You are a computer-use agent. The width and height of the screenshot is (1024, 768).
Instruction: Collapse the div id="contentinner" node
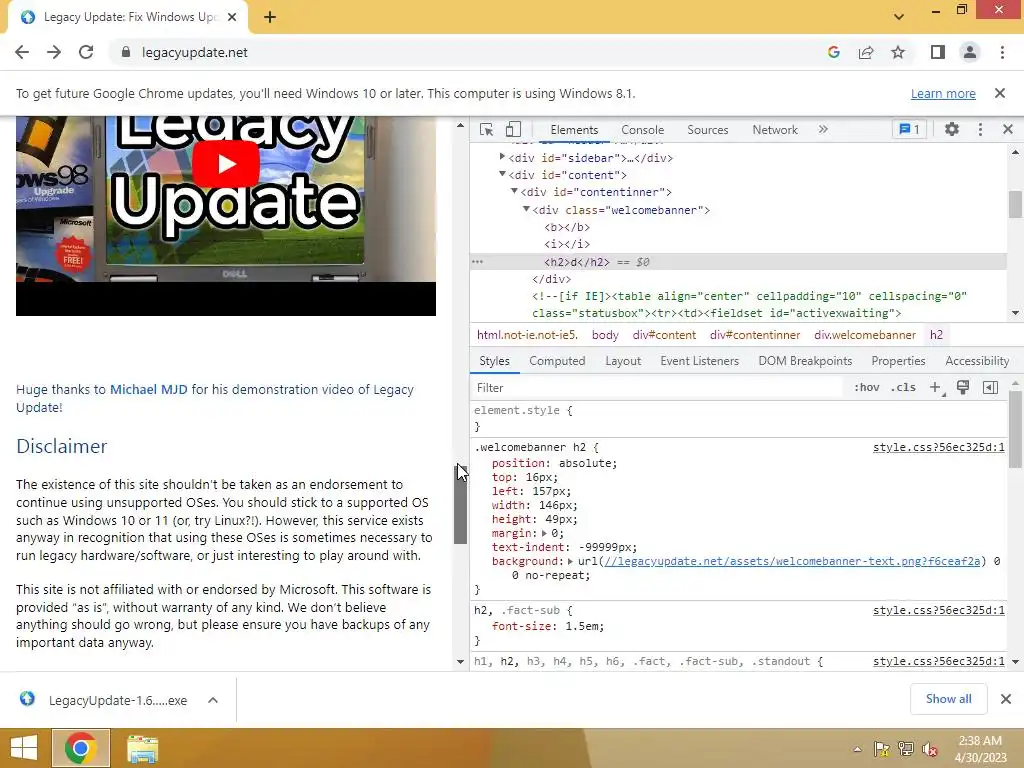click(x=514, y=191)
